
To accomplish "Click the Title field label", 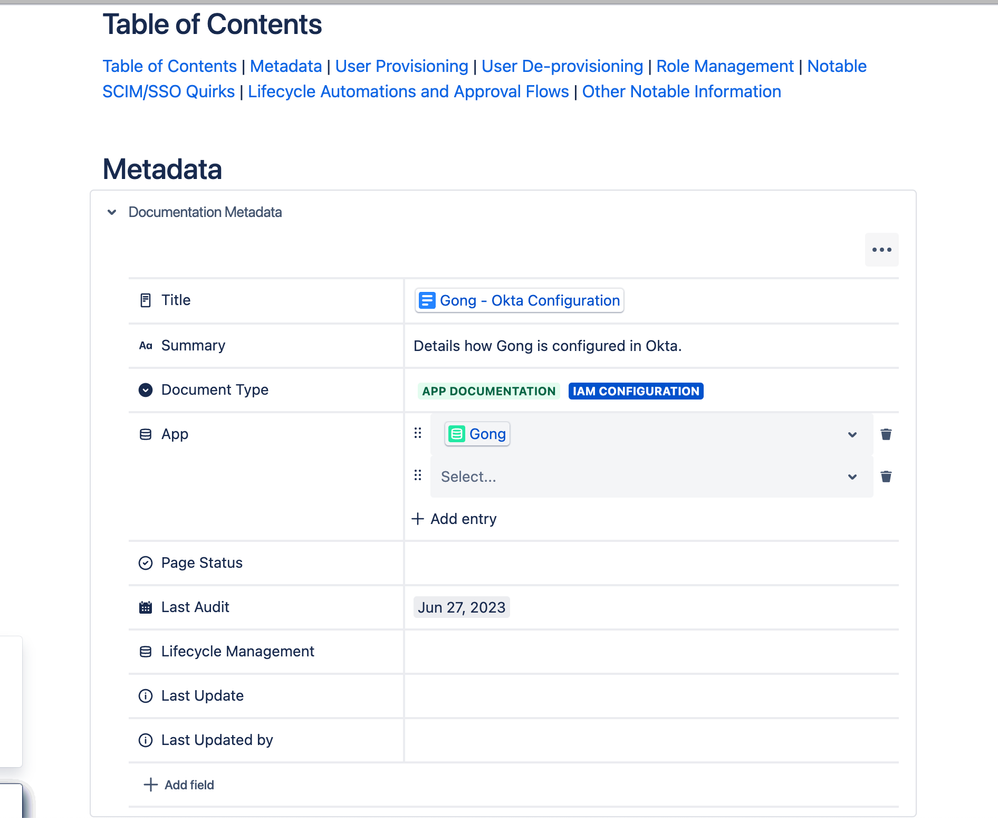I will [176, 300].
